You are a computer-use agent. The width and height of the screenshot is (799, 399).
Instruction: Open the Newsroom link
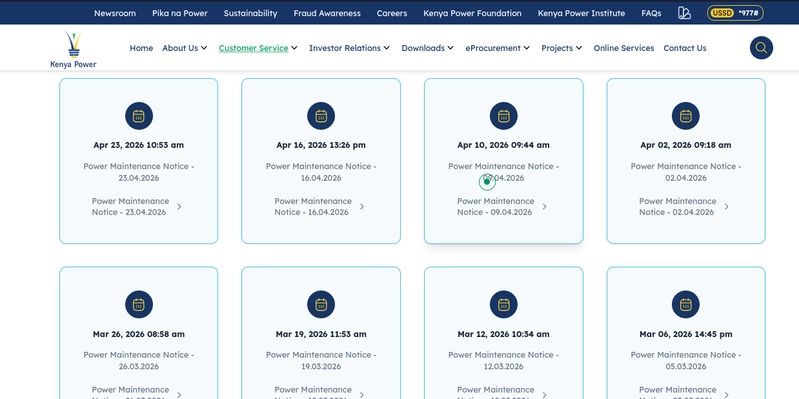click(x=115, y=13)
